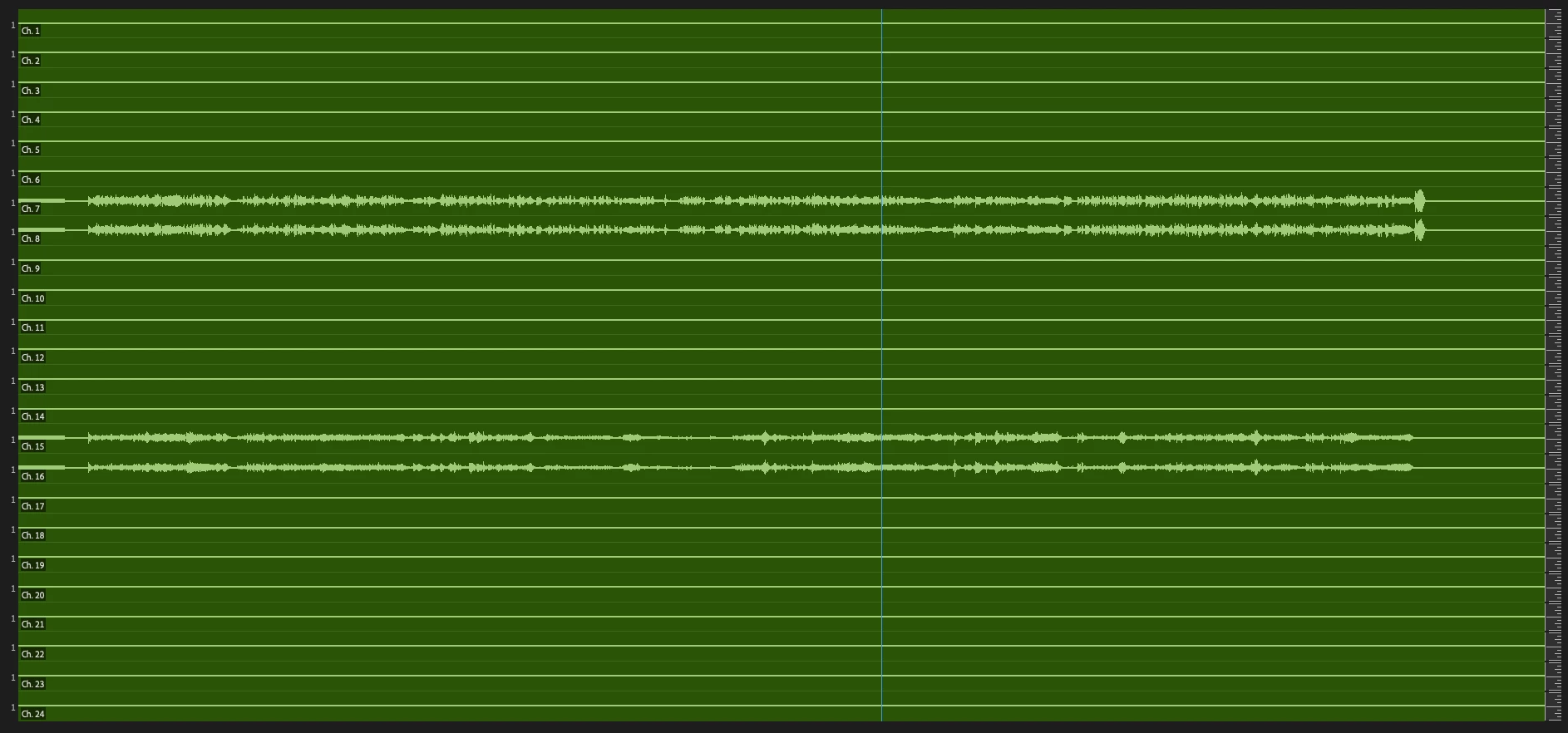This screenshot has height=733, width=1568.
Task: Click the Ch. 7 waveform's loud ending burst
Action: (x=1420, y=201)
